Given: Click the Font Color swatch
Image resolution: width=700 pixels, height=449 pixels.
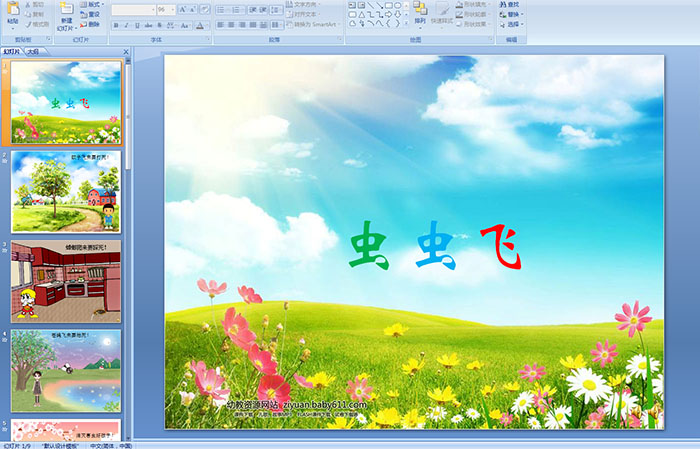Looking at the screenshot, I should 200,25.
